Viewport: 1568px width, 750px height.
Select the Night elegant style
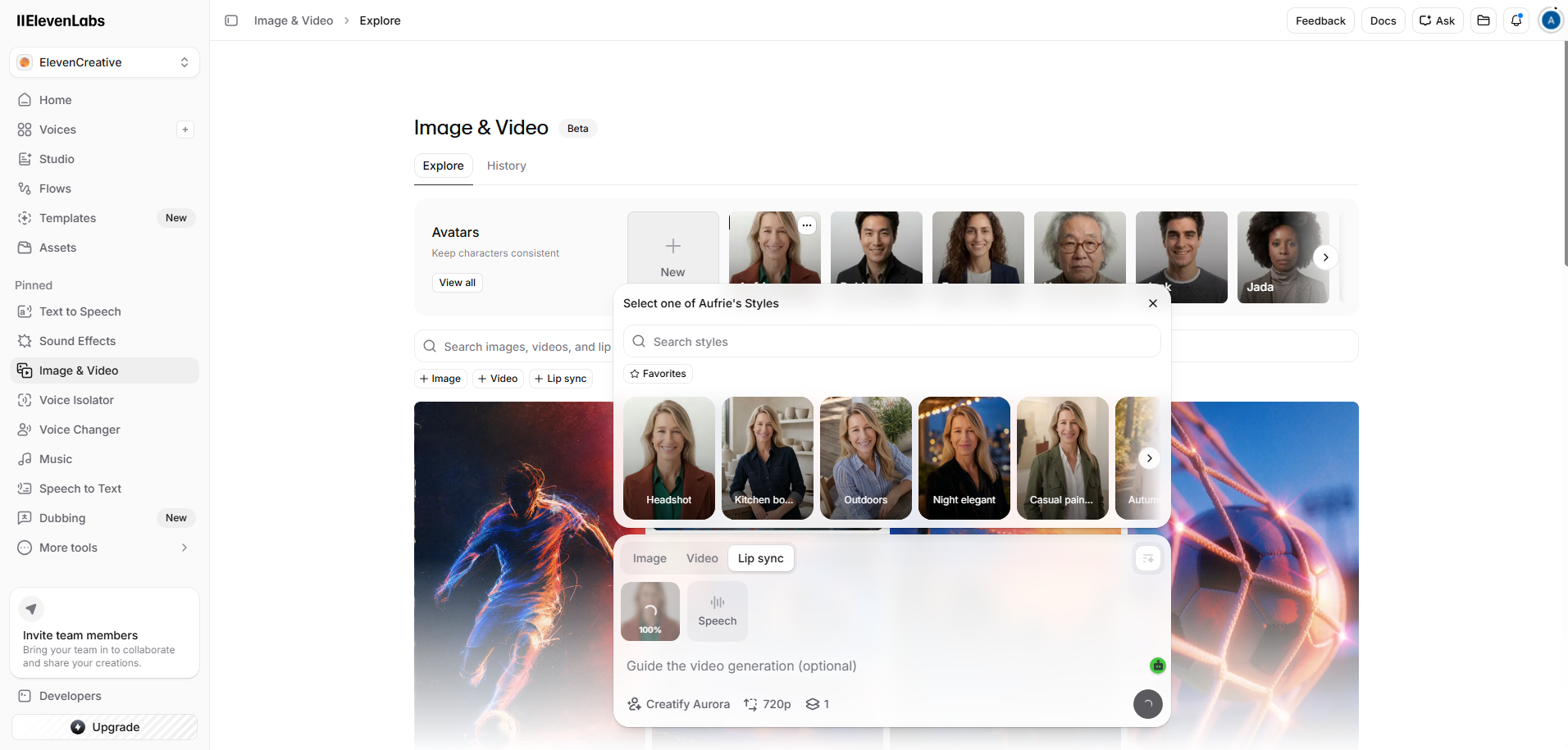[x=964, y=458]
